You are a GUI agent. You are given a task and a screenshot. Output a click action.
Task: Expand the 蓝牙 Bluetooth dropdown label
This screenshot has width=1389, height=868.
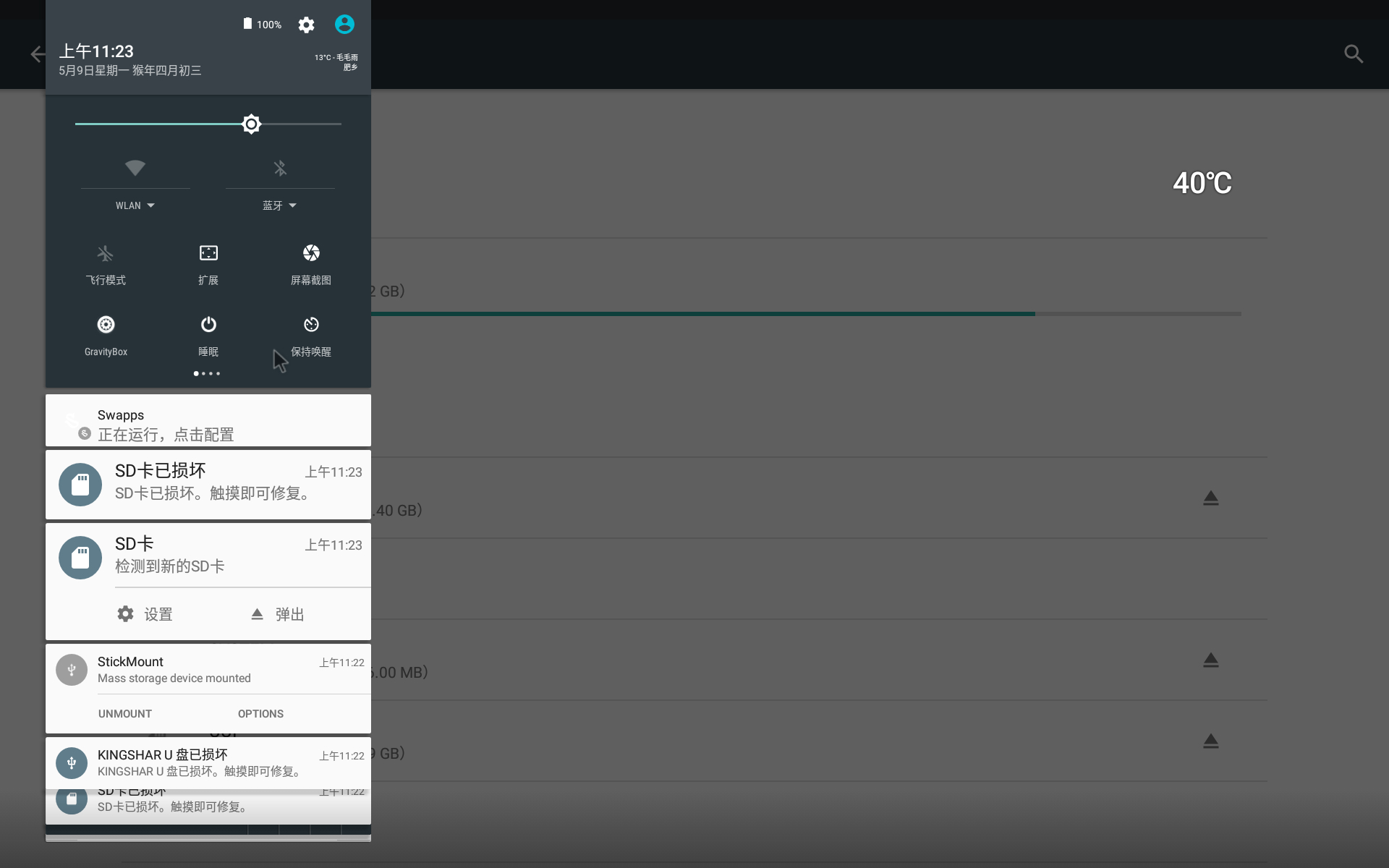point(279,205)
